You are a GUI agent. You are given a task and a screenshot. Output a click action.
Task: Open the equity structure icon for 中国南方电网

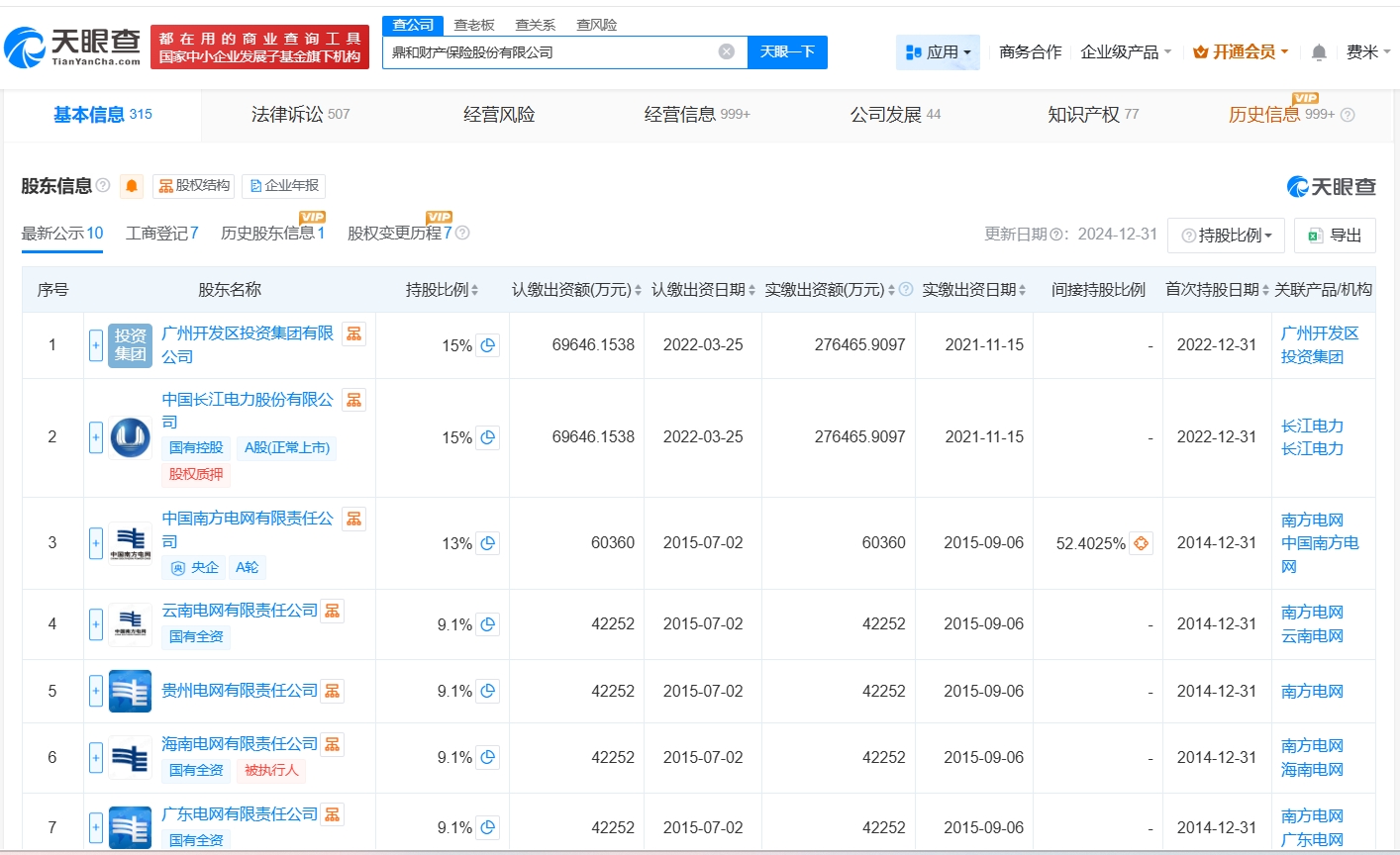[x=354, y=519]
